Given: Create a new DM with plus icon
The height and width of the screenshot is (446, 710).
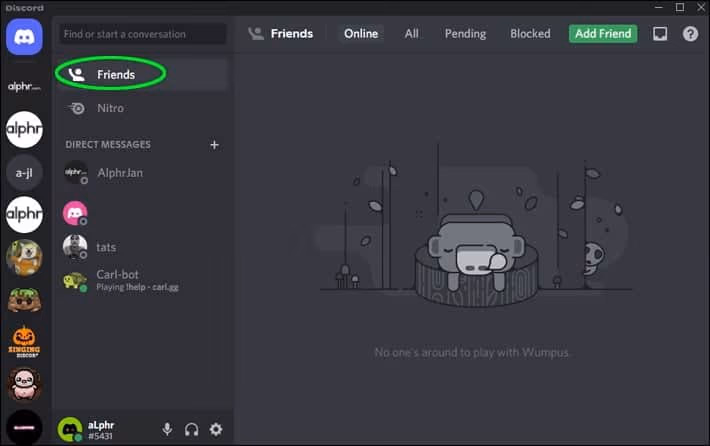Looking at the screenshot, I should [214, 145].
